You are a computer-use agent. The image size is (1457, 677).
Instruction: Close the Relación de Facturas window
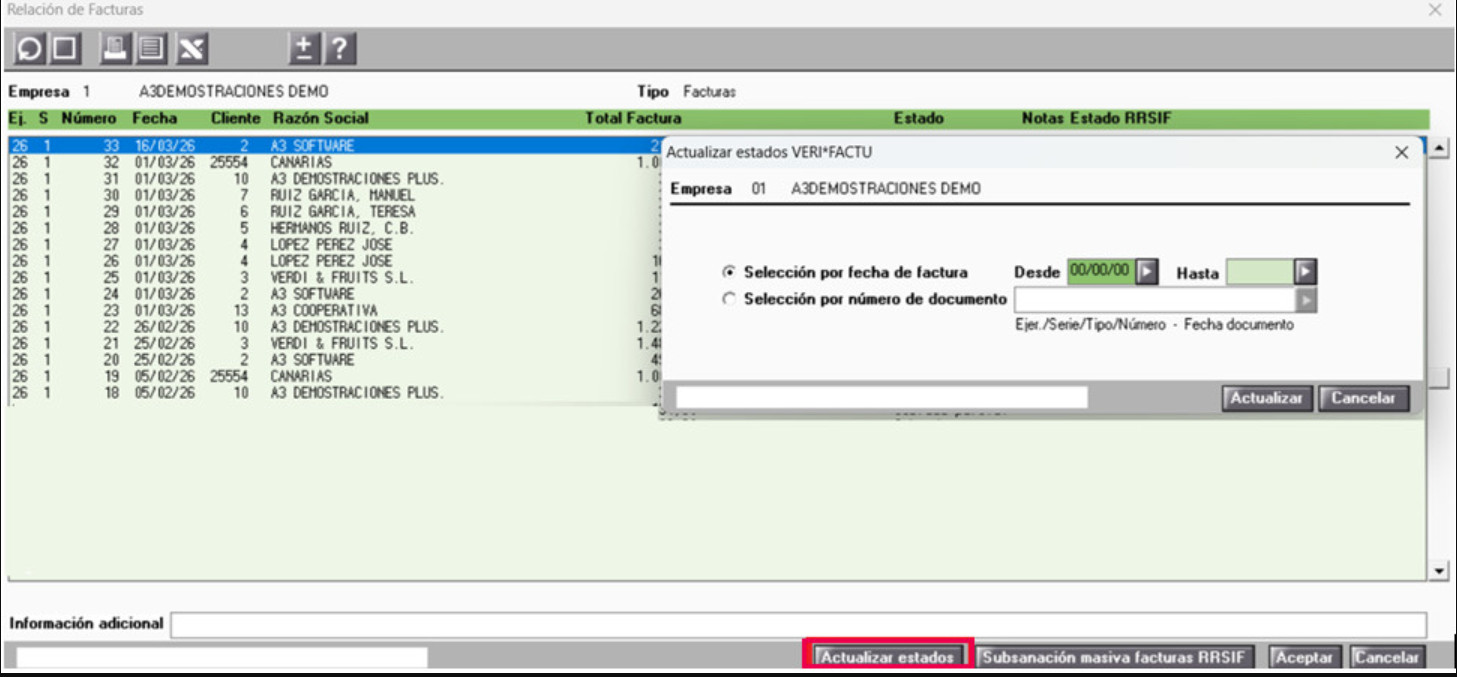pos(1434,10)
